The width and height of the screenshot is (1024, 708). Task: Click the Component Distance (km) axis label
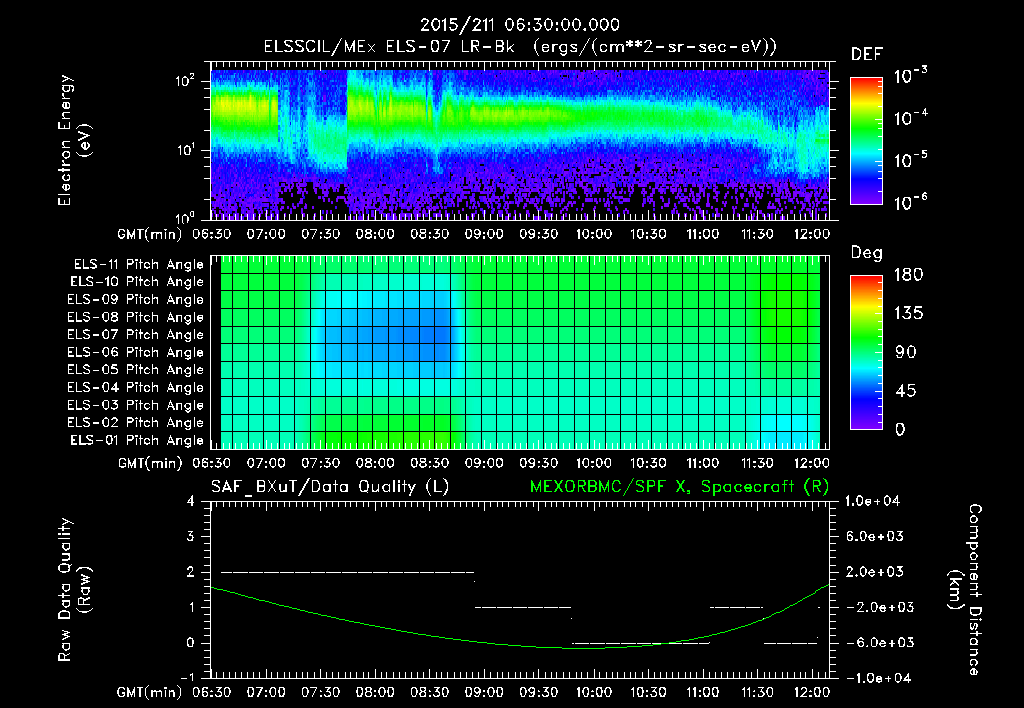tap(965, 590)
